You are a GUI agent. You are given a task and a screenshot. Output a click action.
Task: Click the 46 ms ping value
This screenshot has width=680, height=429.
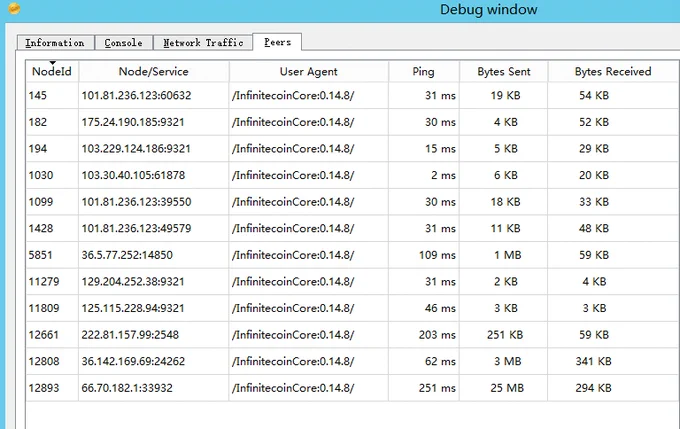[440, 308]
